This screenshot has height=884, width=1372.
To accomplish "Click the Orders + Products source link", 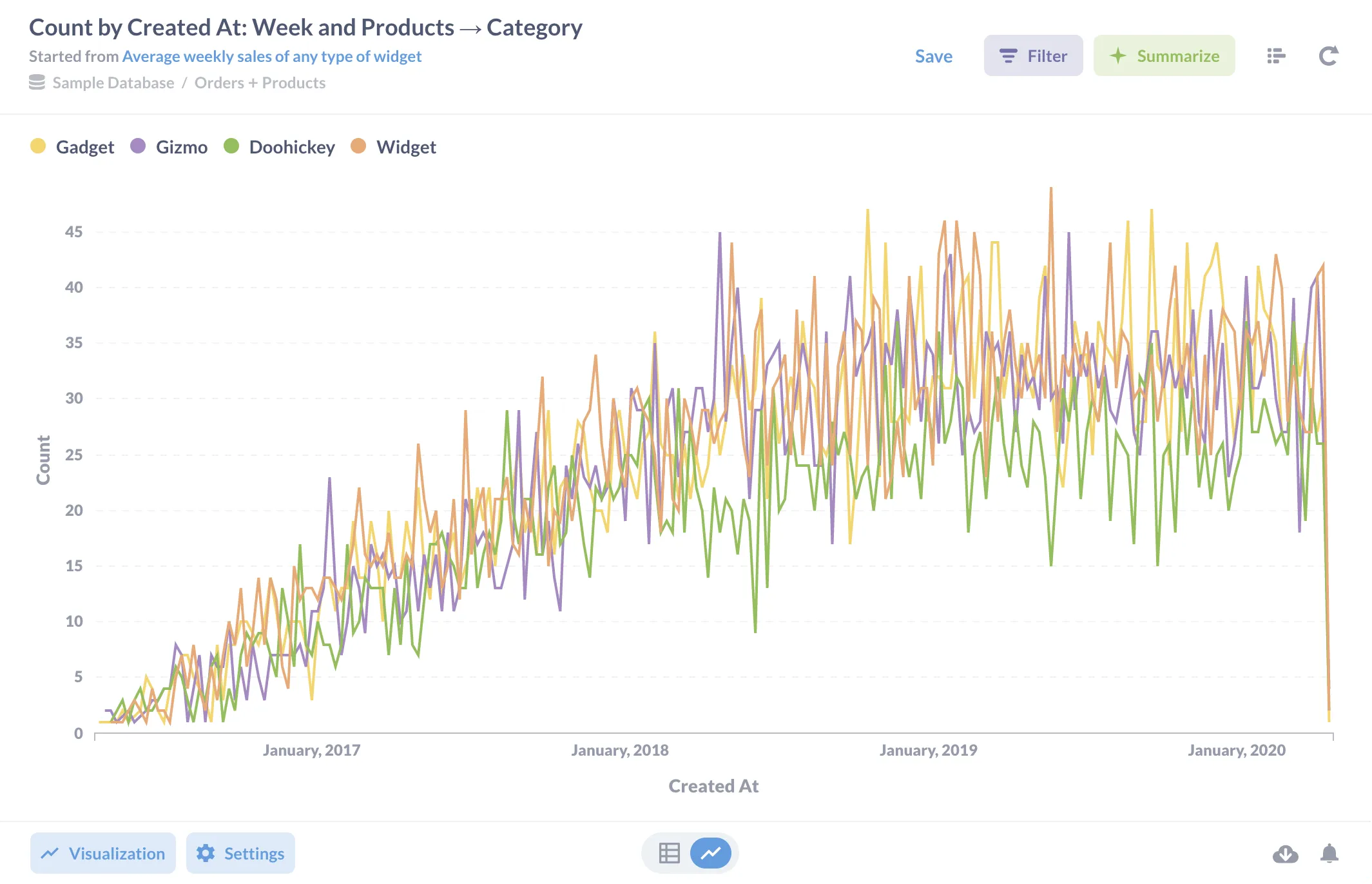I will point(260,83).
